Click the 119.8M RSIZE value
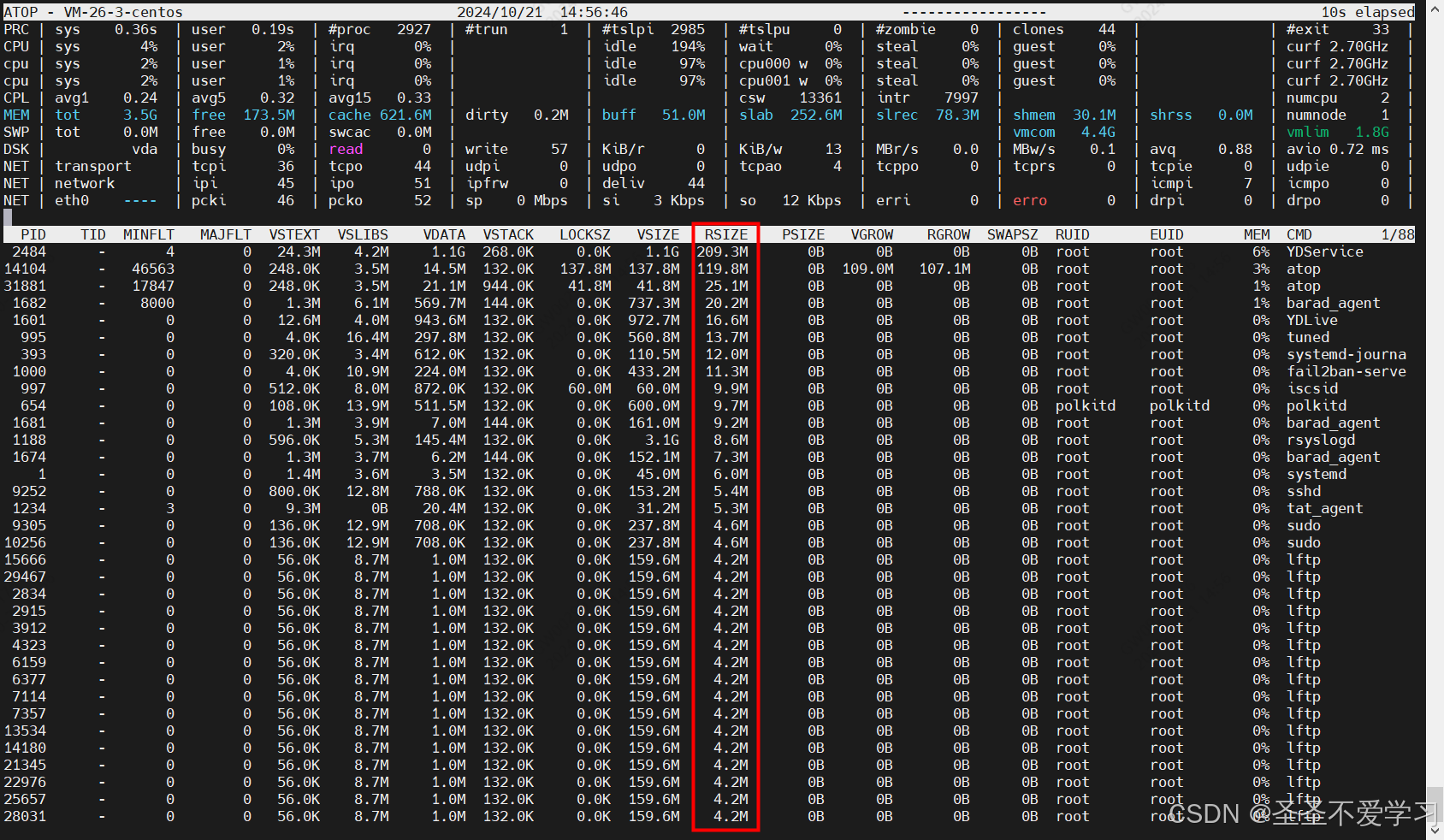The height and width of the screenshot is (840, 1444). [722, 269]
